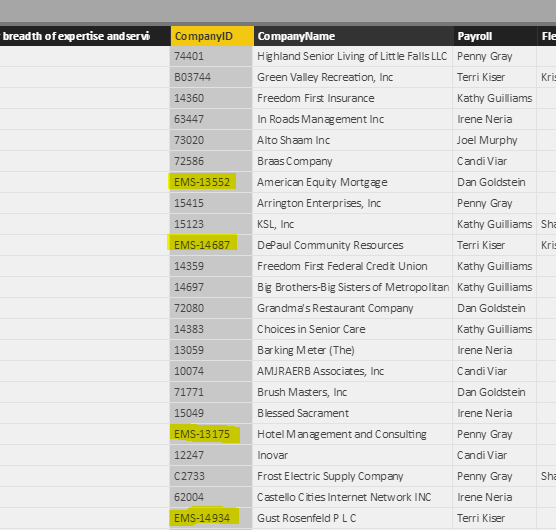Click CompanyID cell 15123
The width and height of the screenshot is (556, 530).
[x=211, y=224]
